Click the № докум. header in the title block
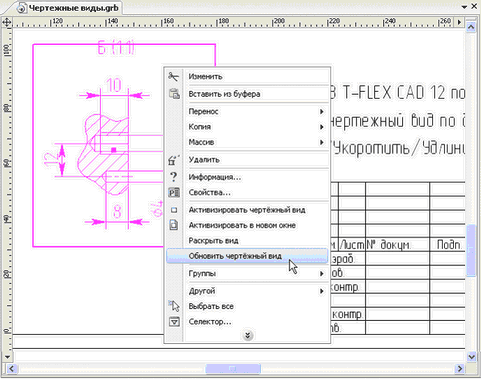The height and width of the screenshot is (379, 482). pos(389,245)
